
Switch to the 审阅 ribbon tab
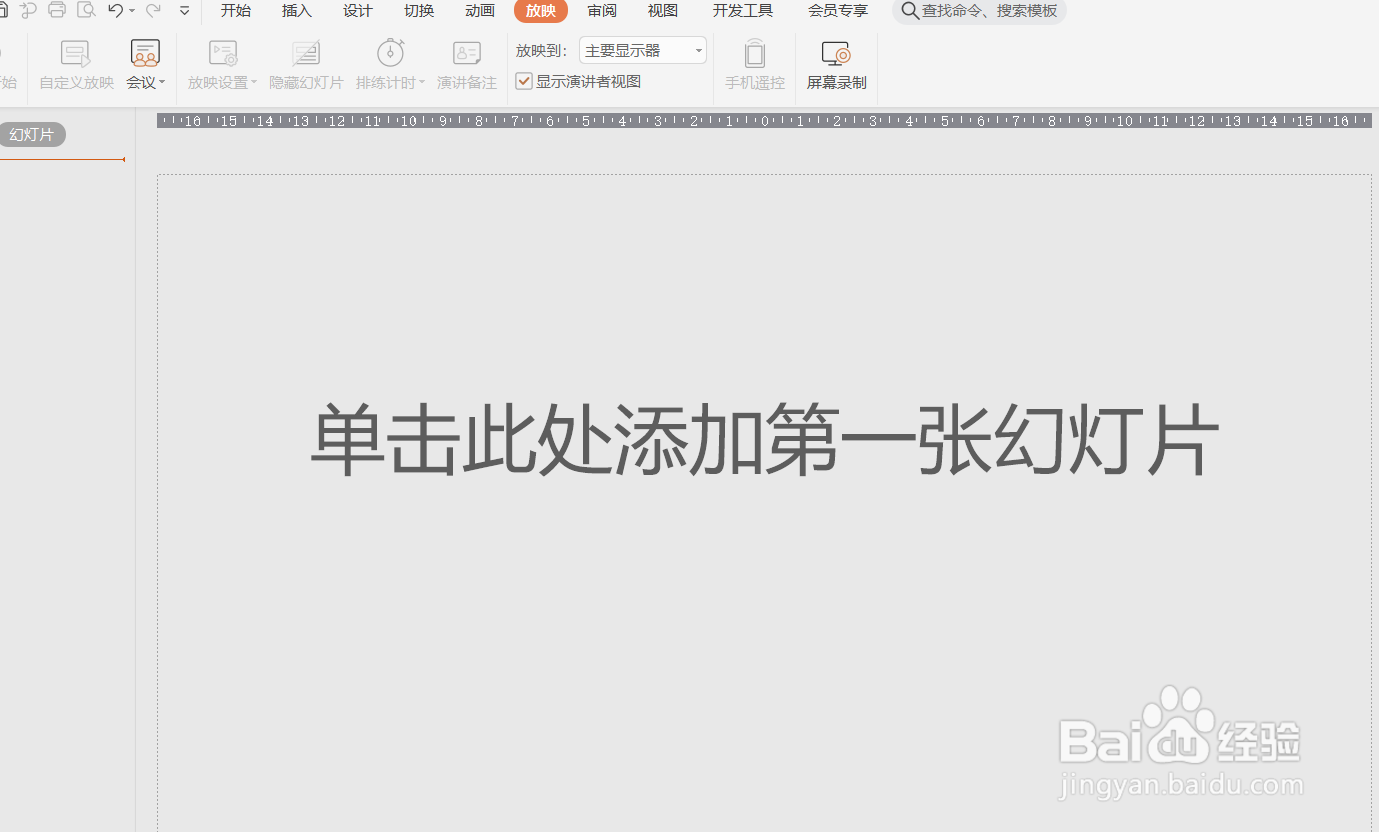tap(602, 11)
